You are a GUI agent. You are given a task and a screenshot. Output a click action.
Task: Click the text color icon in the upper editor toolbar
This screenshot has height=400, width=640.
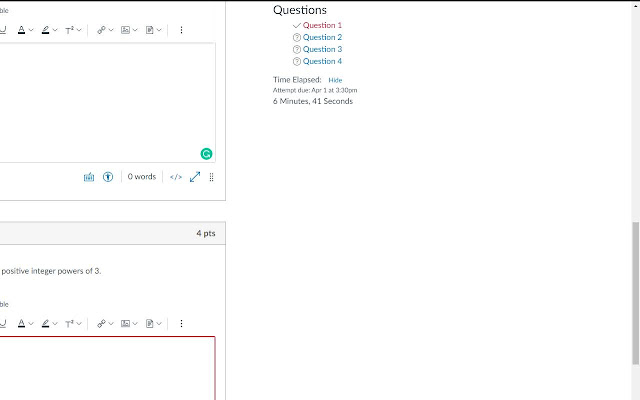click(21, 30)
